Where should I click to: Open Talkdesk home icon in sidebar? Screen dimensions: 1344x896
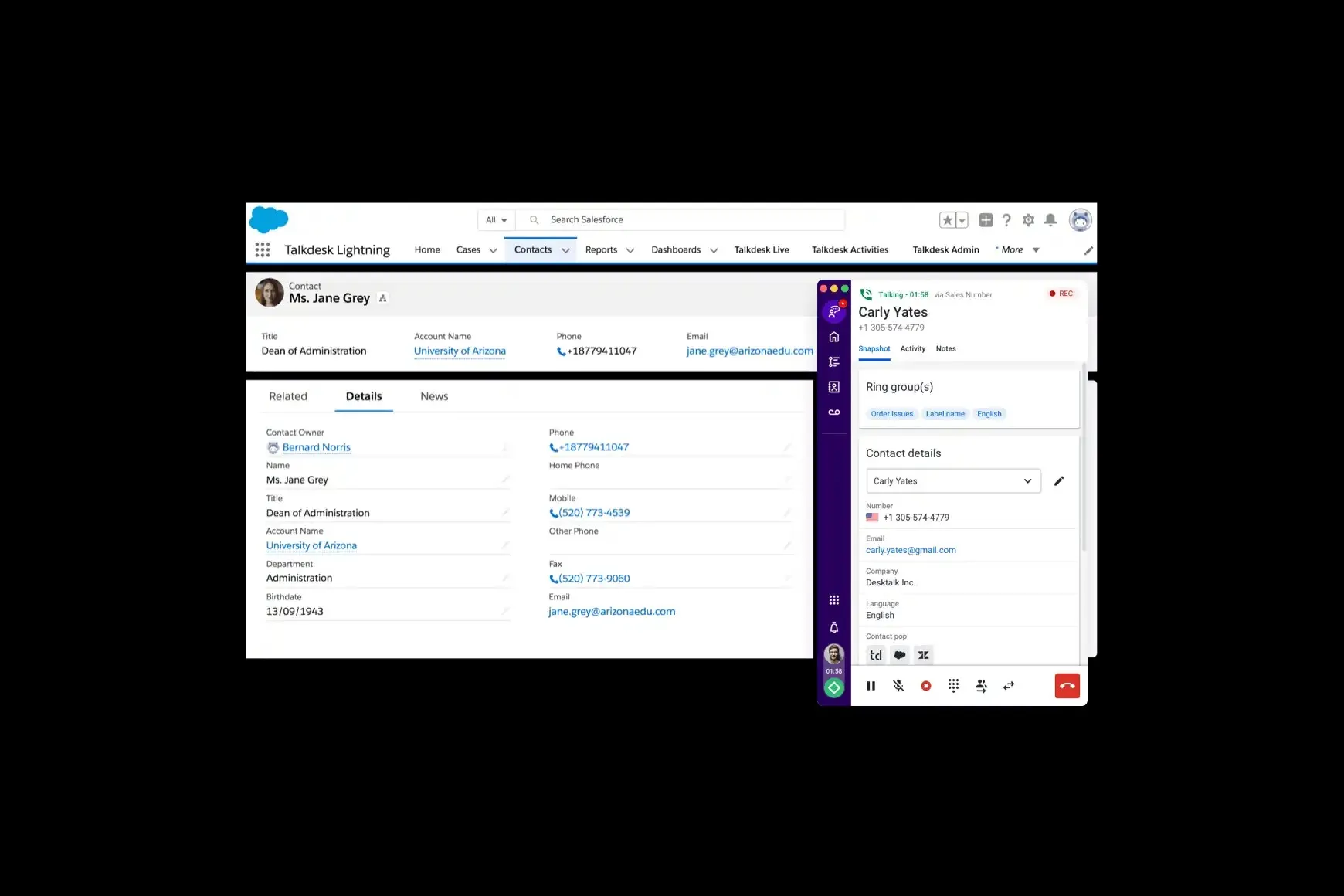click(834, 337)
